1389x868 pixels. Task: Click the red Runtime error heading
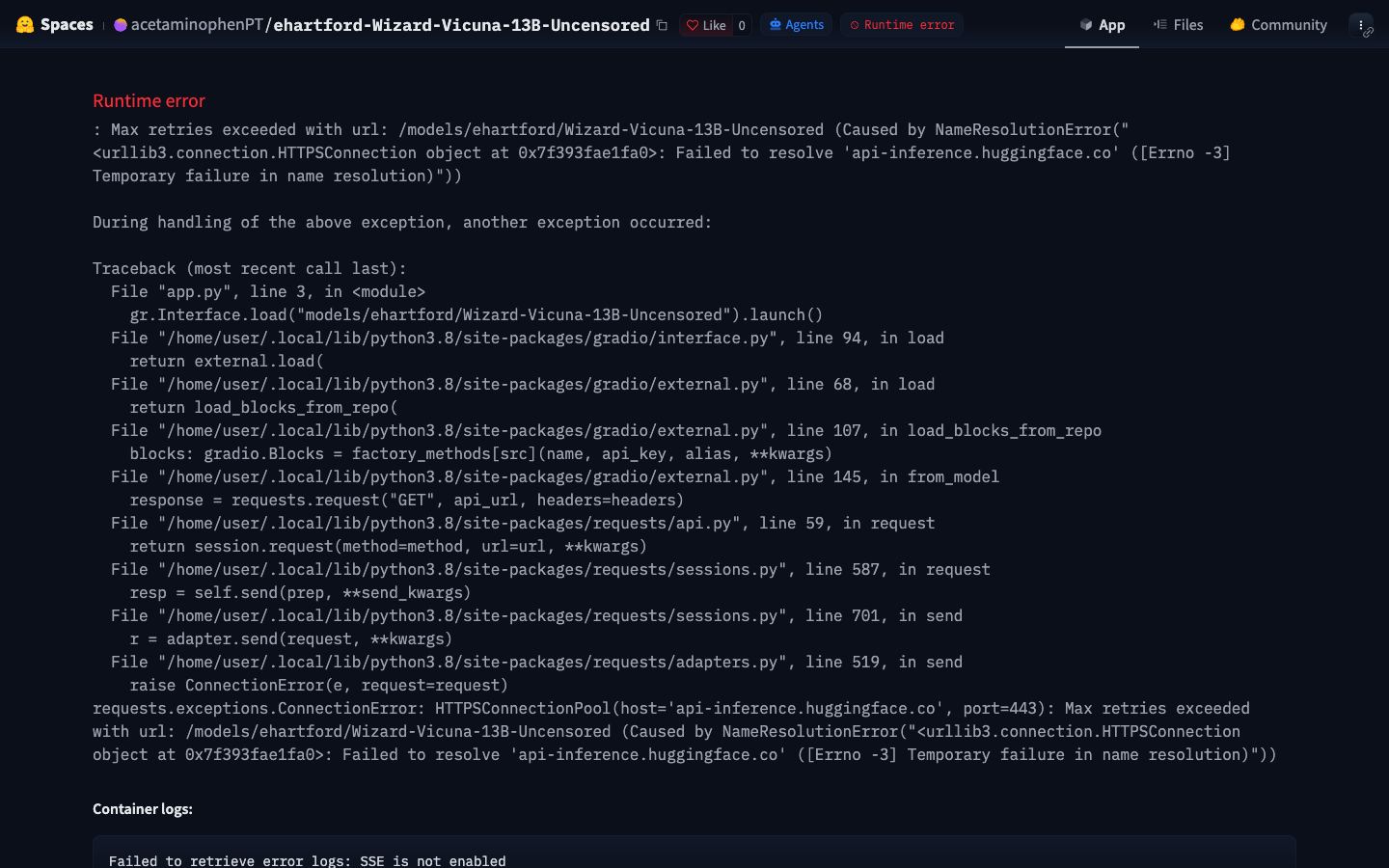click(149, 101)
